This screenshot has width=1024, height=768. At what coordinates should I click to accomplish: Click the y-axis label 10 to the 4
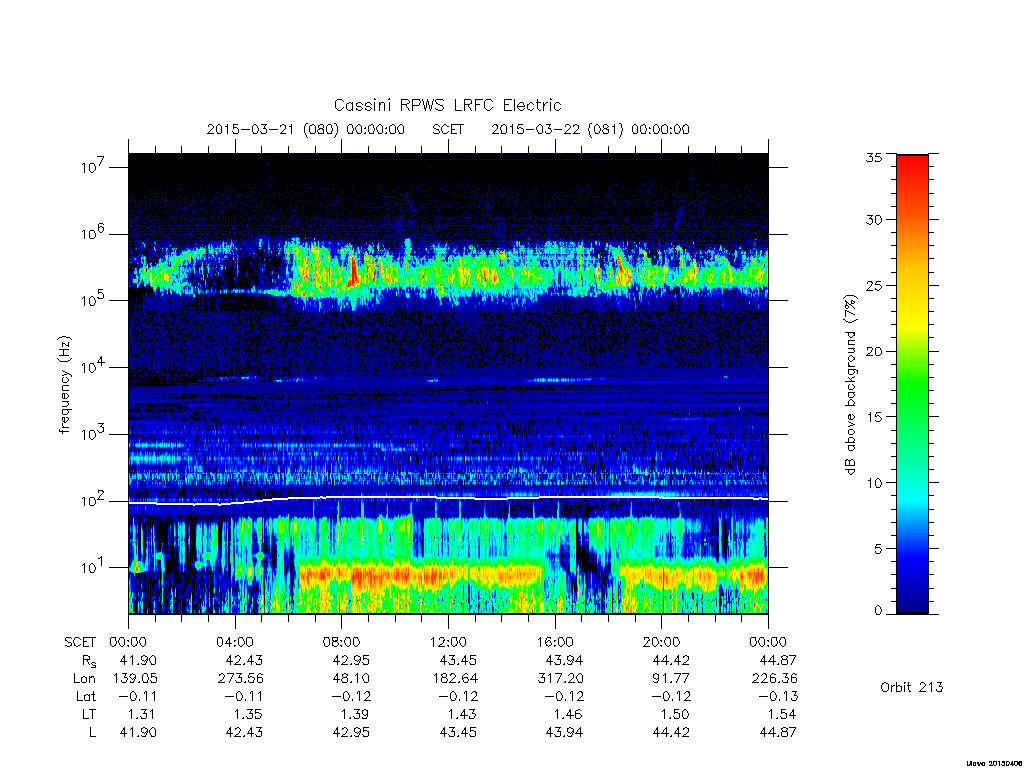click(x=94, y=367)
